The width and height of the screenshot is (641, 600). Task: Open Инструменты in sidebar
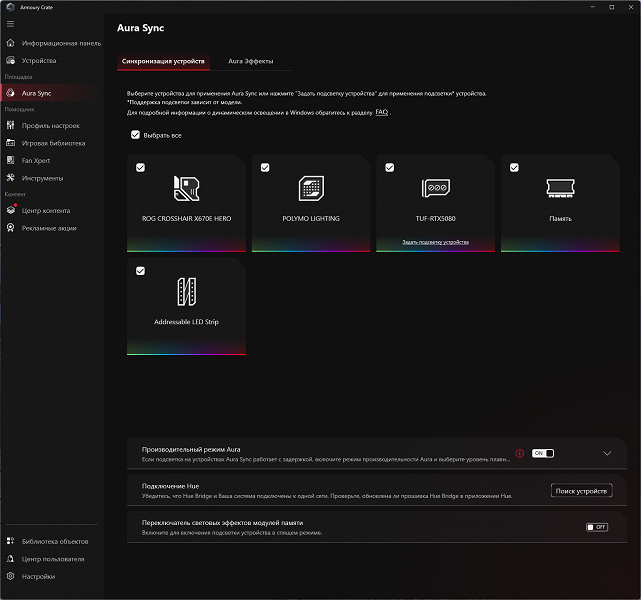point(52,178)
